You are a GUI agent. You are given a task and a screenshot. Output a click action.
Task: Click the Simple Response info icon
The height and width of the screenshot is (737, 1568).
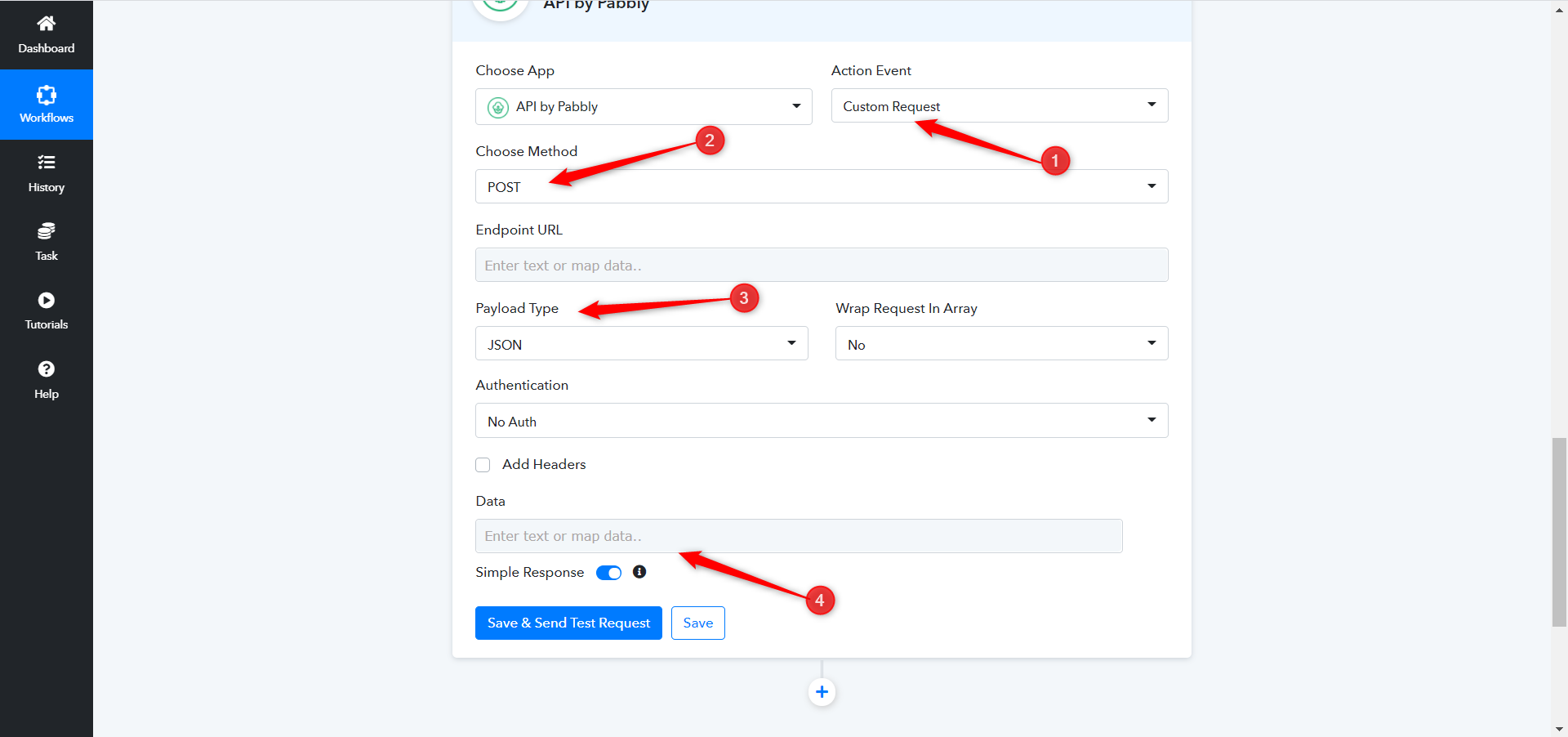click(639, 572)
